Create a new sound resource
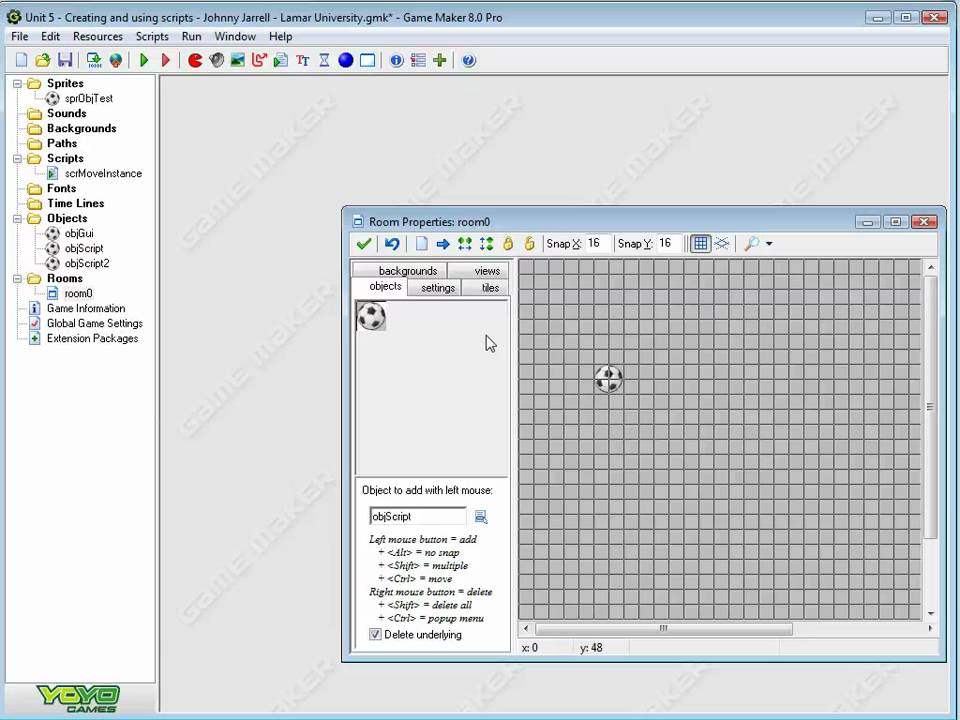 (216, 60)
